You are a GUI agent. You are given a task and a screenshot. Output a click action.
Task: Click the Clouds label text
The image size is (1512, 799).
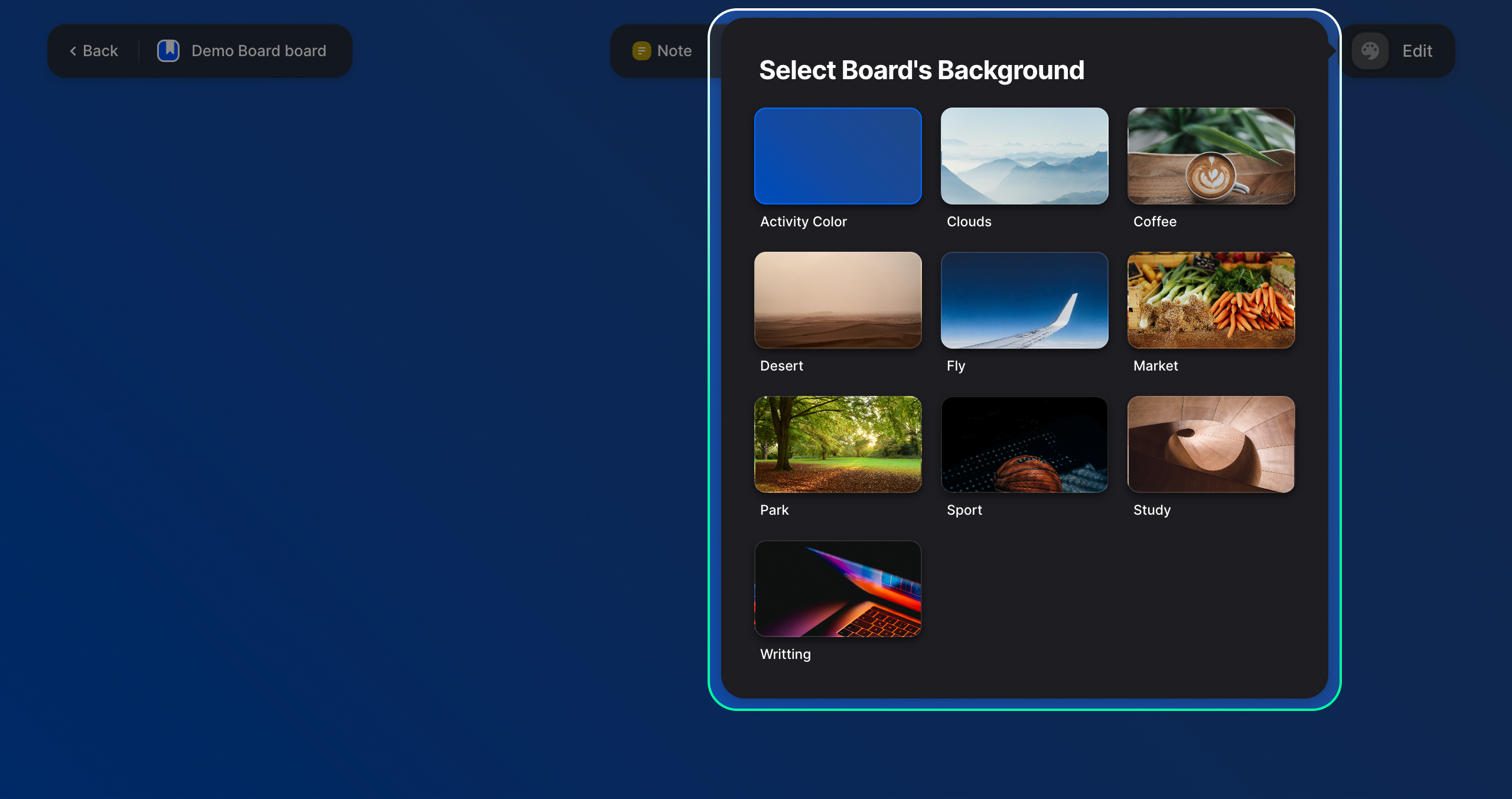(969, 222)
